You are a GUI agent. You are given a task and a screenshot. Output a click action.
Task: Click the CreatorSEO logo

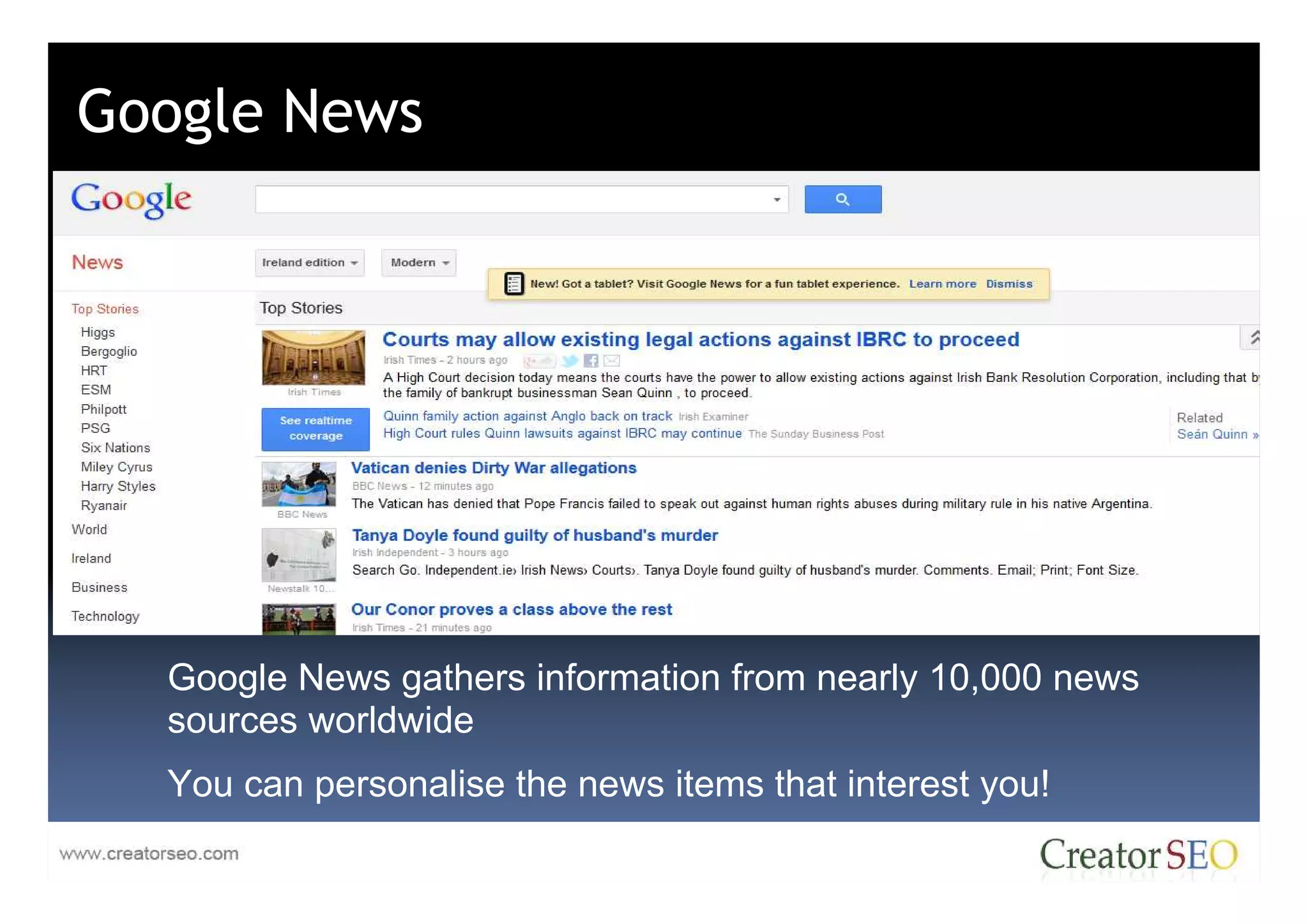[1139, 854]
